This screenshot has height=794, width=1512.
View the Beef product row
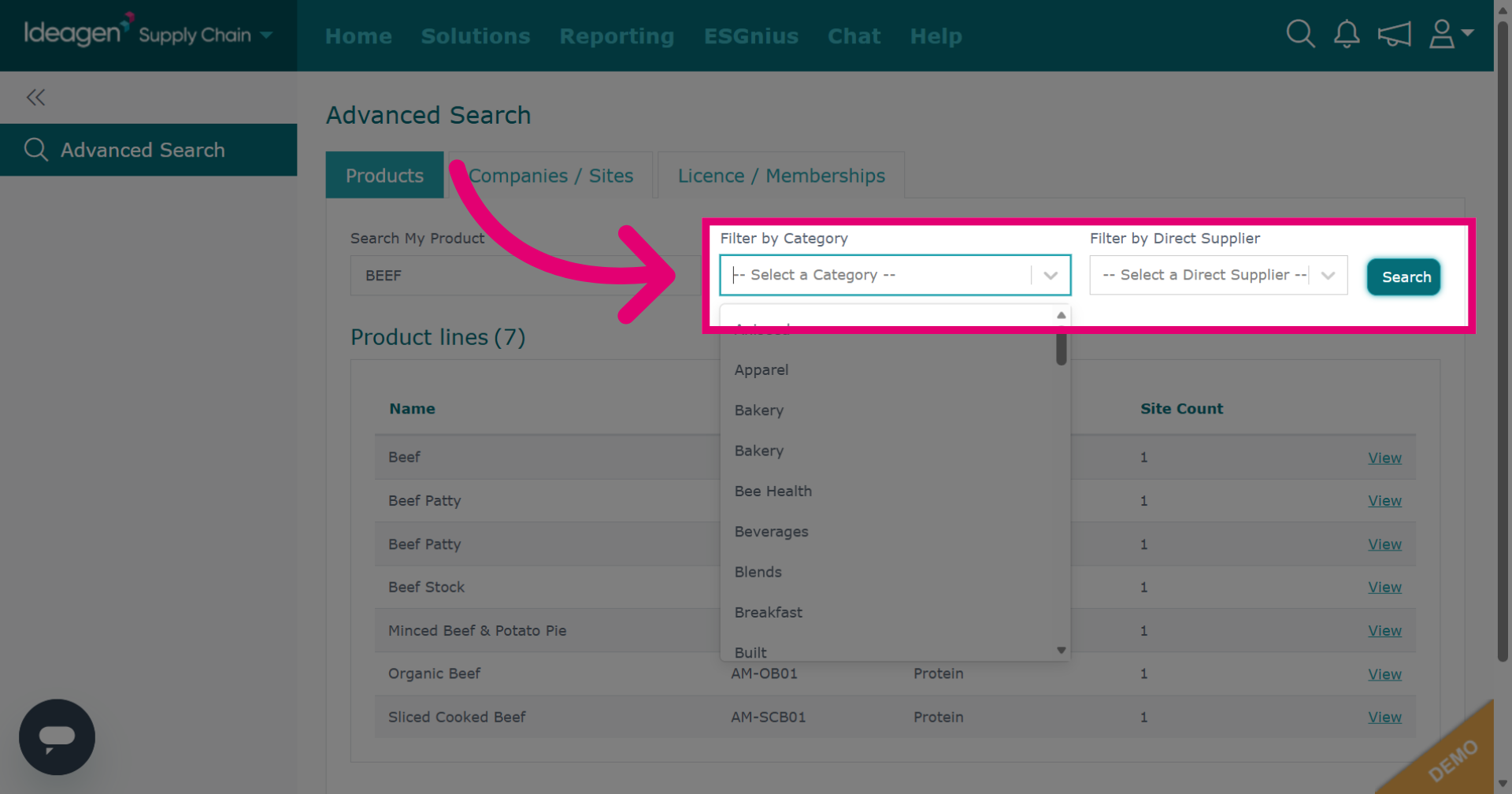click(x=1384, y=458)
